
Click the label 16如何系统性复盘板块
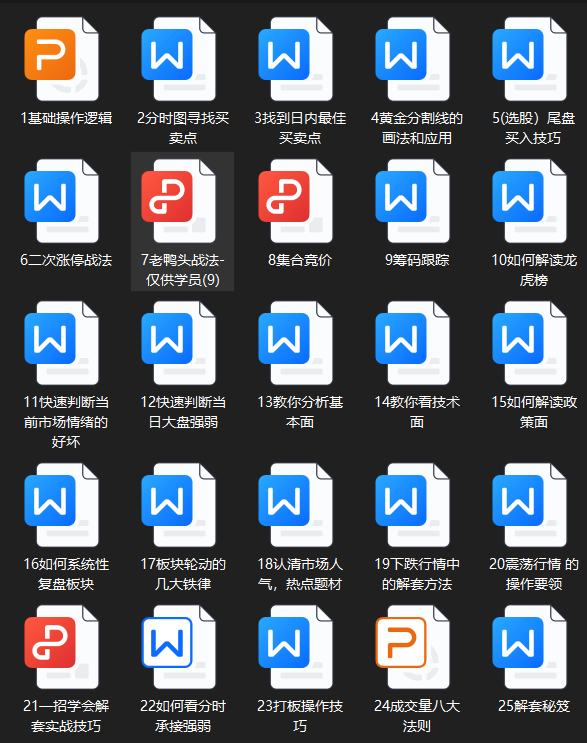[x=66, y=574]
